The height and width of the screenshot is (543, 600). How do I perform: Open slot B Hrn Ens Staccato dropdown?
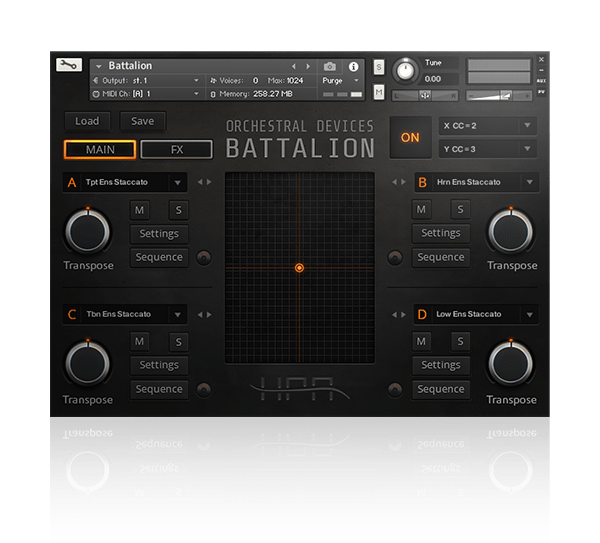tap(476, 182)
